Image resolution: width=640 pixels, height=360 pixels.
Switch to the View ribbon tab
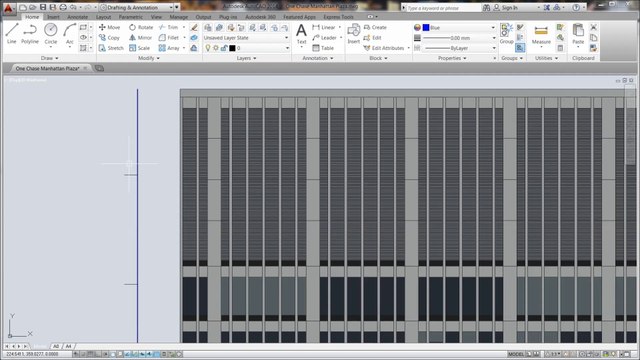156,17
